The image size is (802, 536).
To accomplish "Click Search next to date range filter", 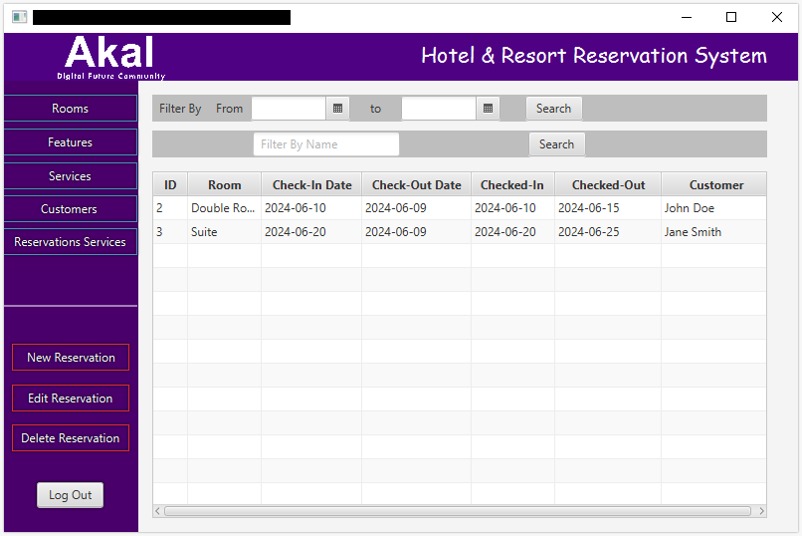I will (x=553, y=108).
